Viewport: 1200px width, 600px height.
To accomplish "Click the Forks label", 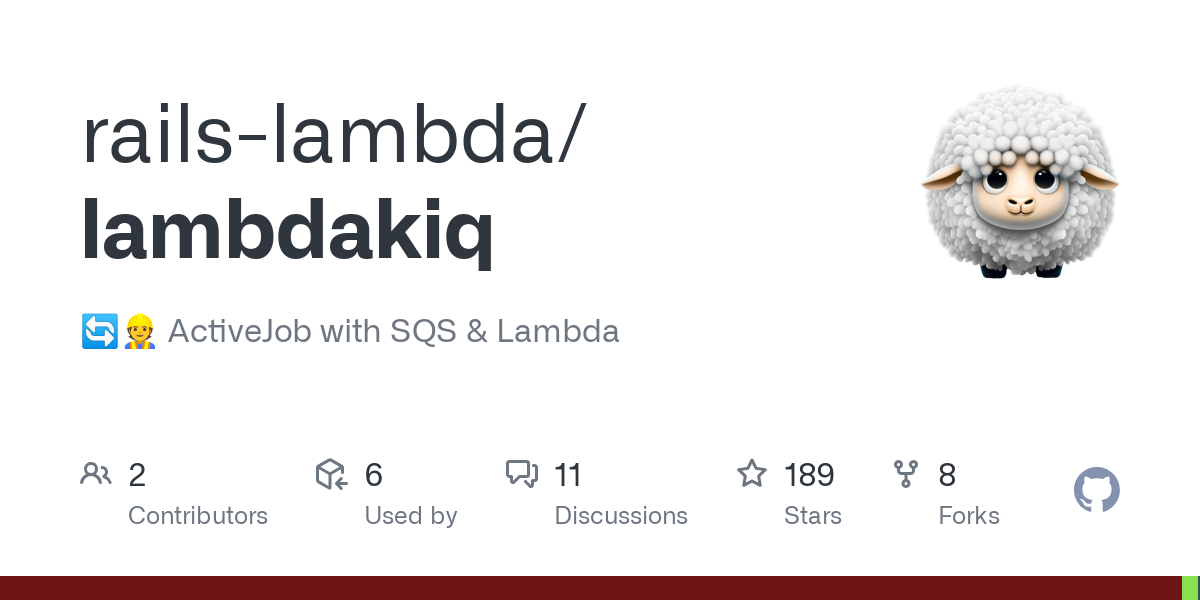I will pyautogui.click(x=969, y=516).
